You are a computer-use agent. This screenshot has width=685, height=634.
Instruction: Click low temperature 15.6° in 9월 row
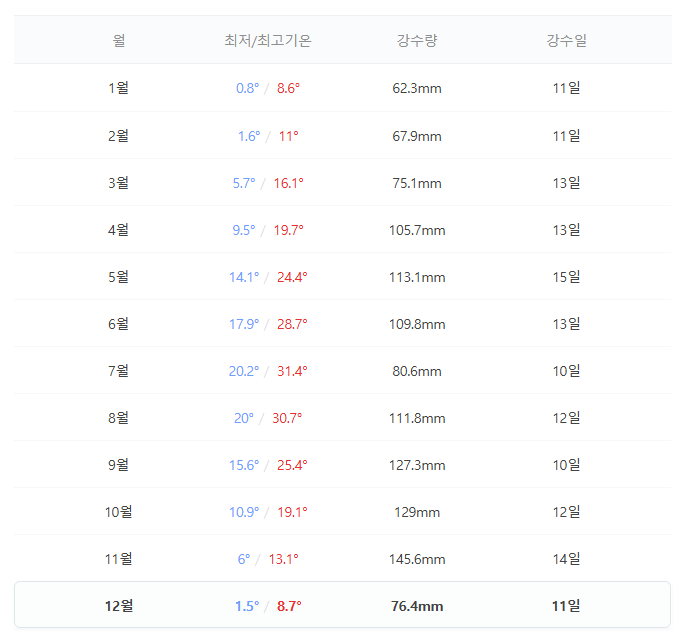point(244,465)
